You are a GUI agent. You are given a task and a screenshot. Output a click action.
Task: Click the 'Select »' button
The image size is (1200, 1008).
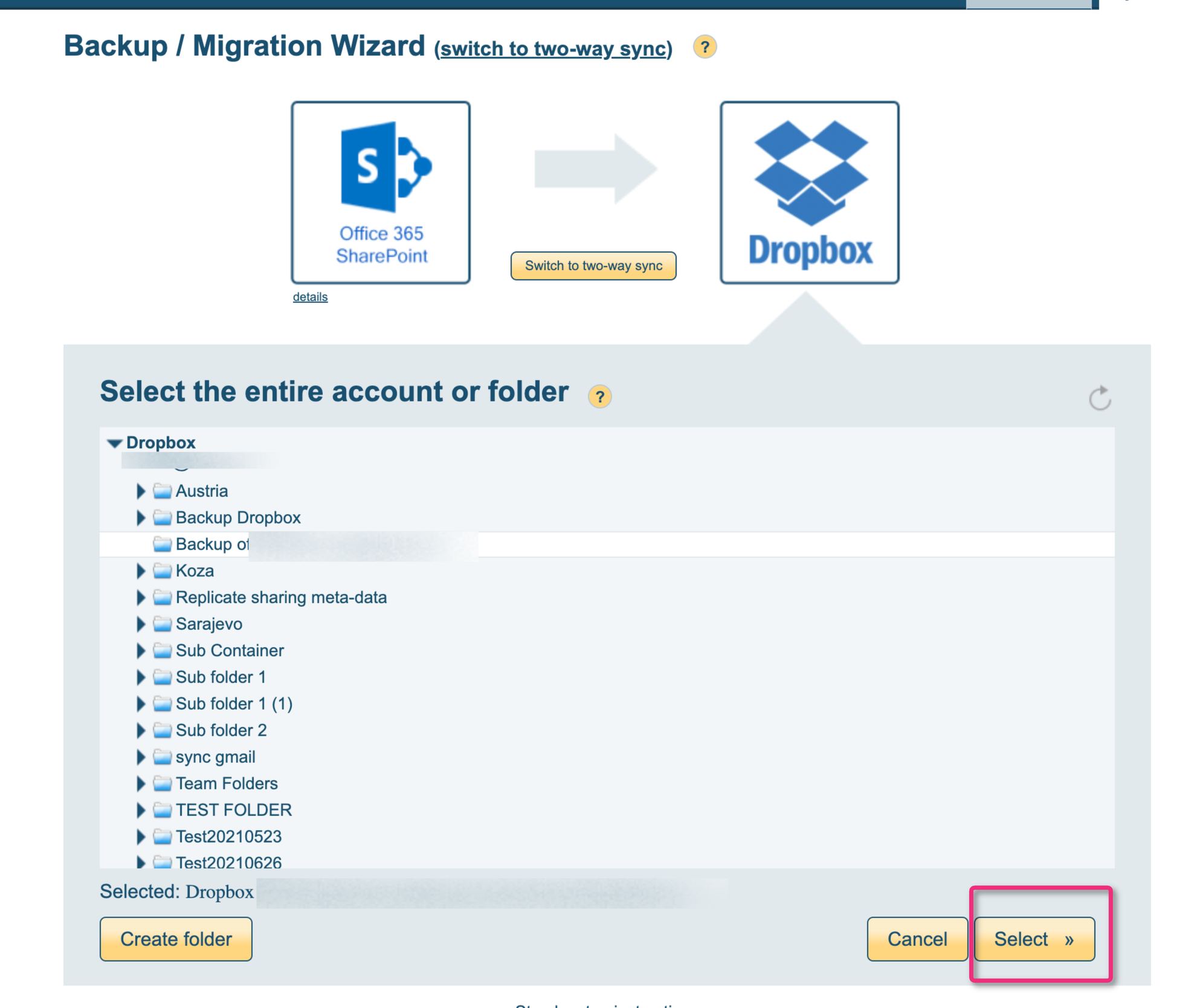[x=1034, y=939]
